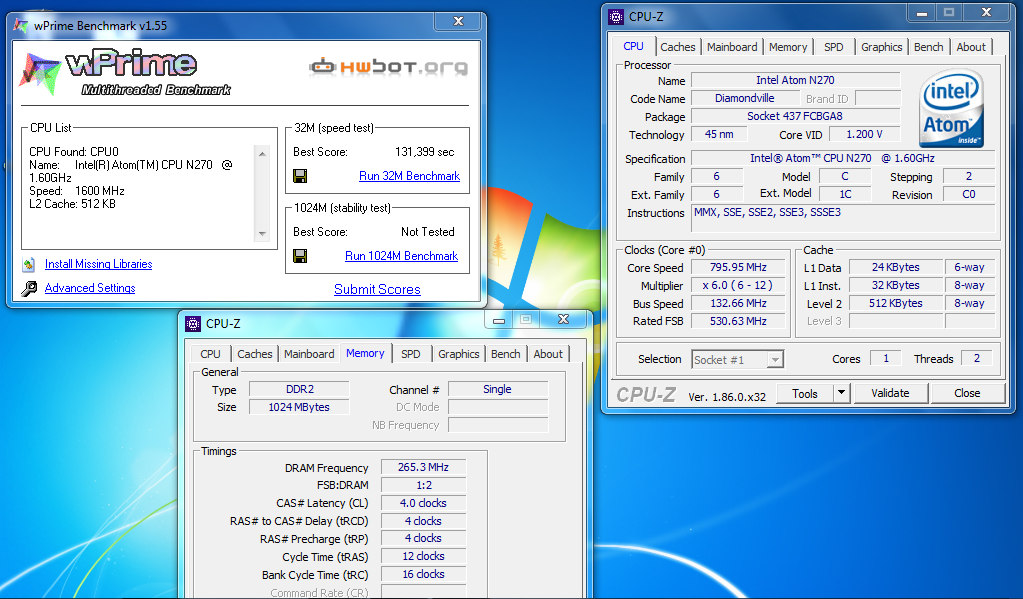Run the 32M Benchmark
The image size is (1023, 599).
point(409,176)
